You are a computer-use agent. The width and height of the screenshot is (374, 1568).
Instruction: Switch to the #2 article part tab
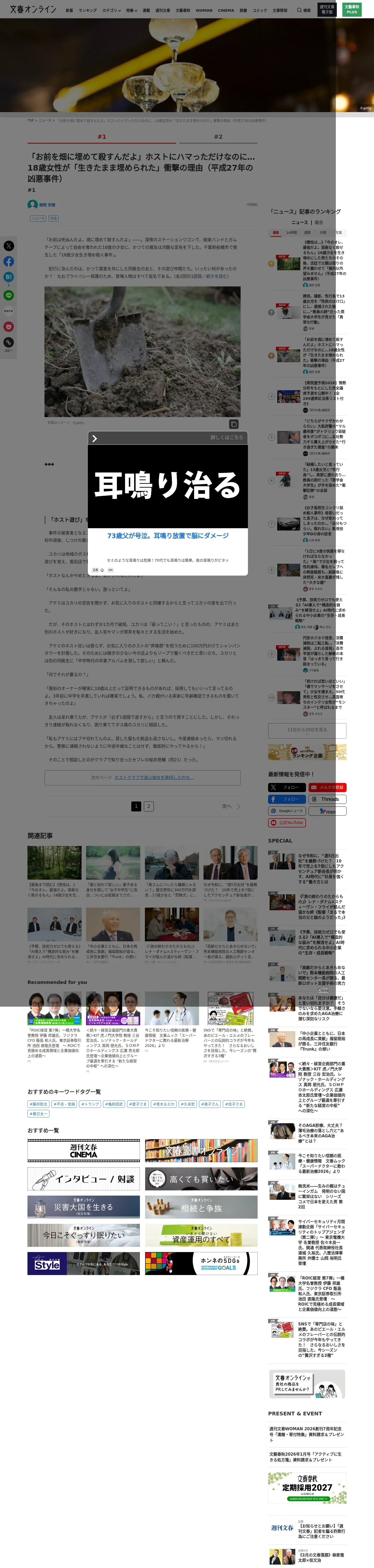(218, 137)
